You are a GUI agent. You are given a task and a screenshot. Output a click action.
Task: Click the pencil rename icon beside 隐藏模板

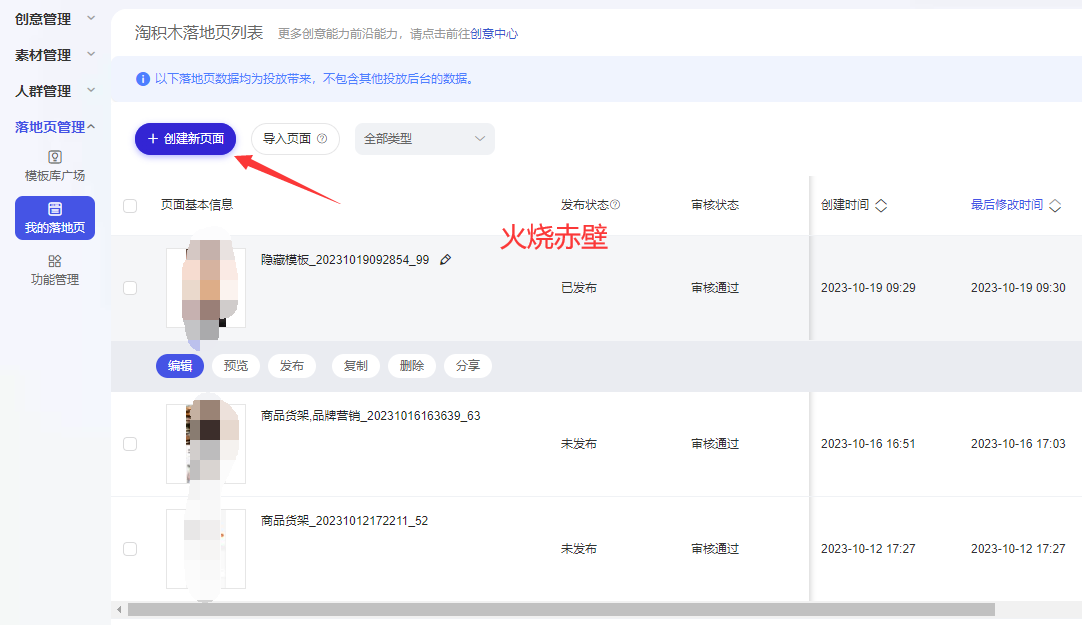point(446,259)
